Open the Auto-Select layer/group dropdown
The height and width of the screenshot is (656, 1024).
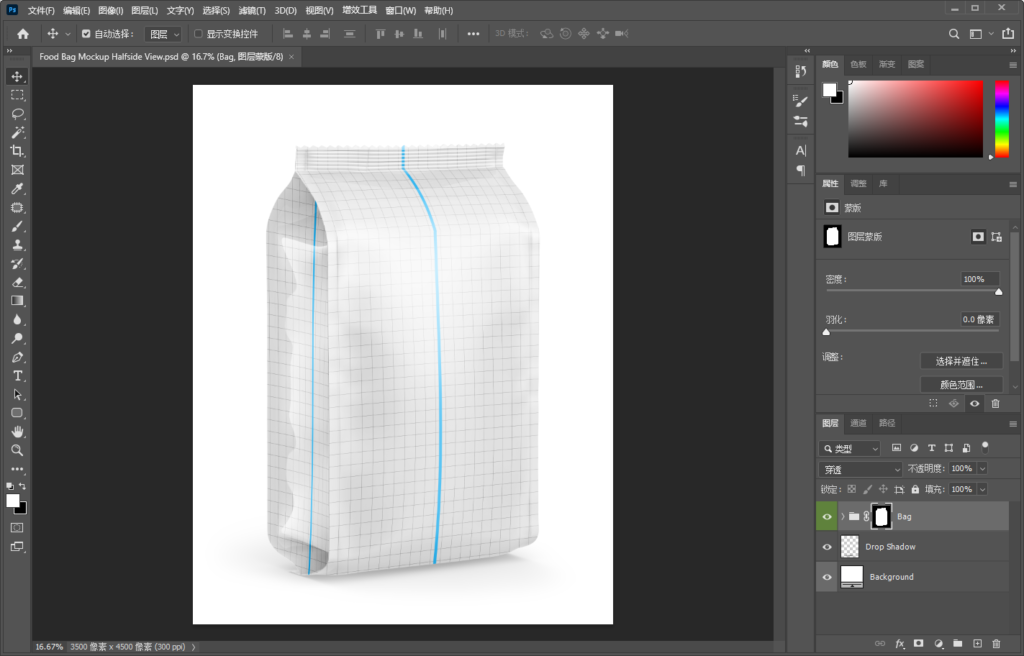tap(163, 34)
